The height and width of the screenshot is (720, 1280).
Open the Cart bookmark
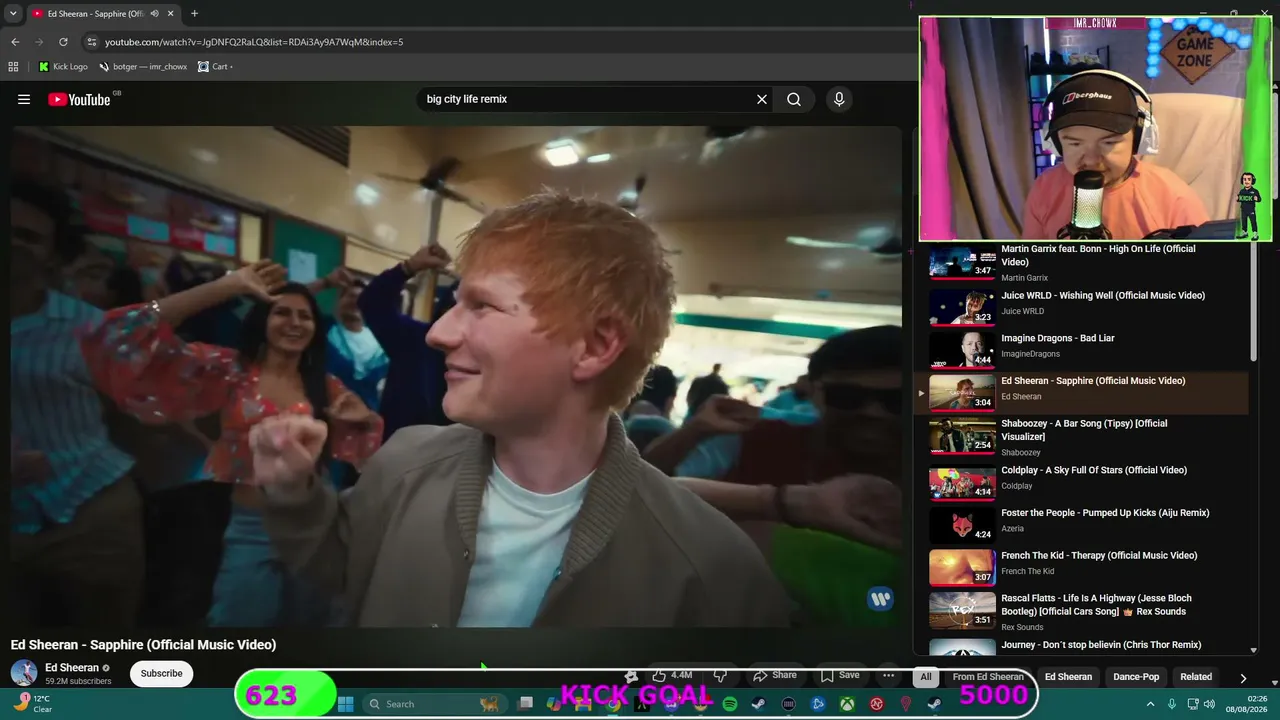pyautogui.click(x=215, y=67)
